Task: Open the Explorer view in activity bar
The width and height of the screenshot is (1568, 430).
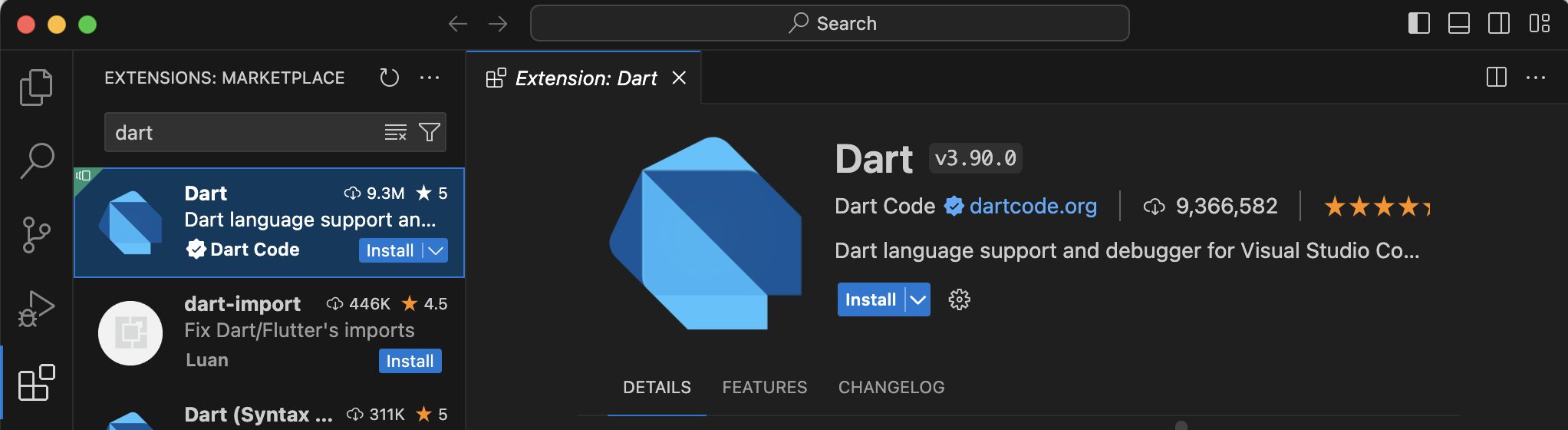Action: pyautogui.click(x=36, y=88)
